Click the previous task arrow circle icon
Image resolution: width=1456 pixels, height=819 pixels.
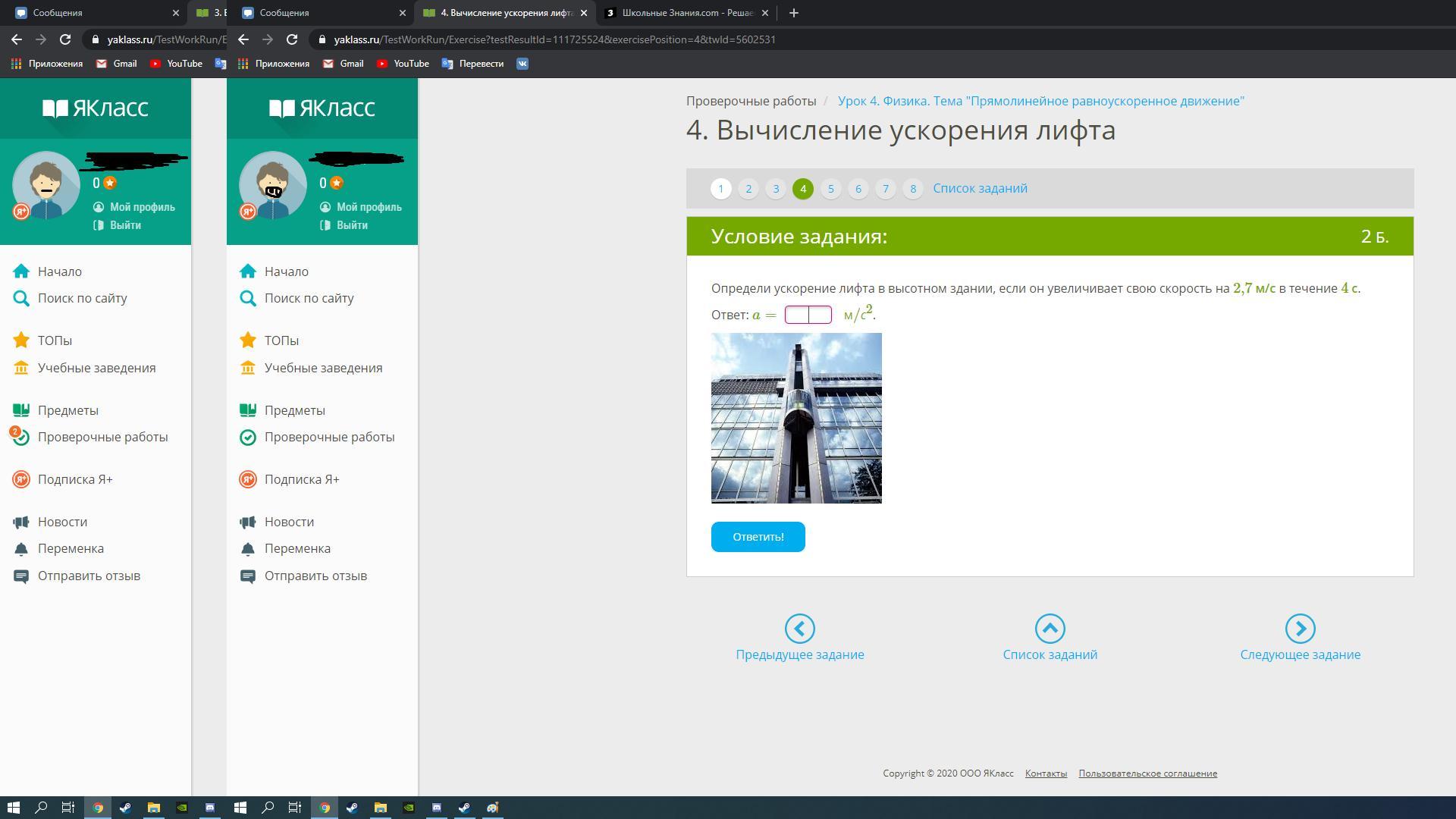point(799,629)
